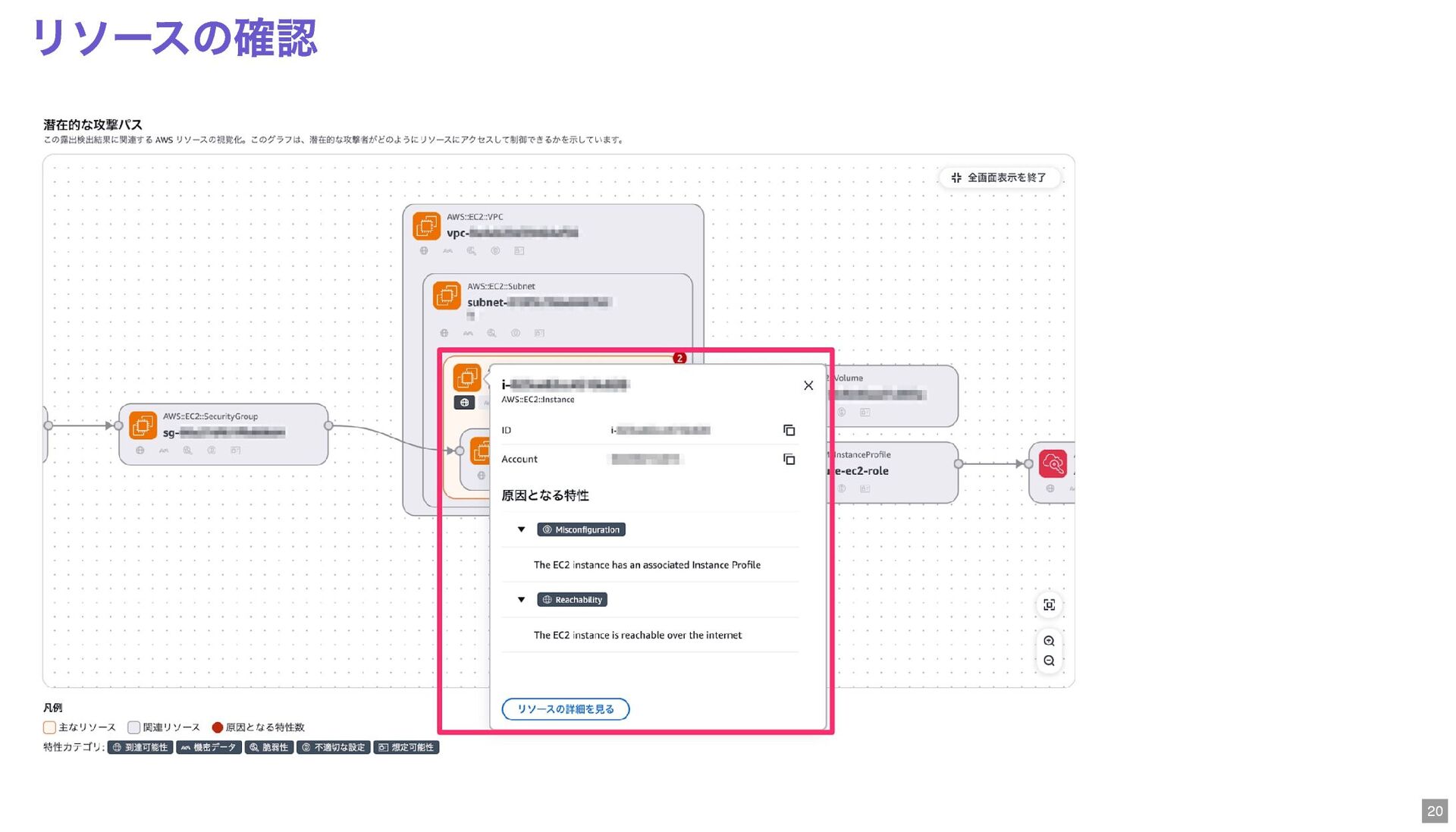Click the red contributing traits count badge
1456x832 pixels.
(x=679, y=358)
